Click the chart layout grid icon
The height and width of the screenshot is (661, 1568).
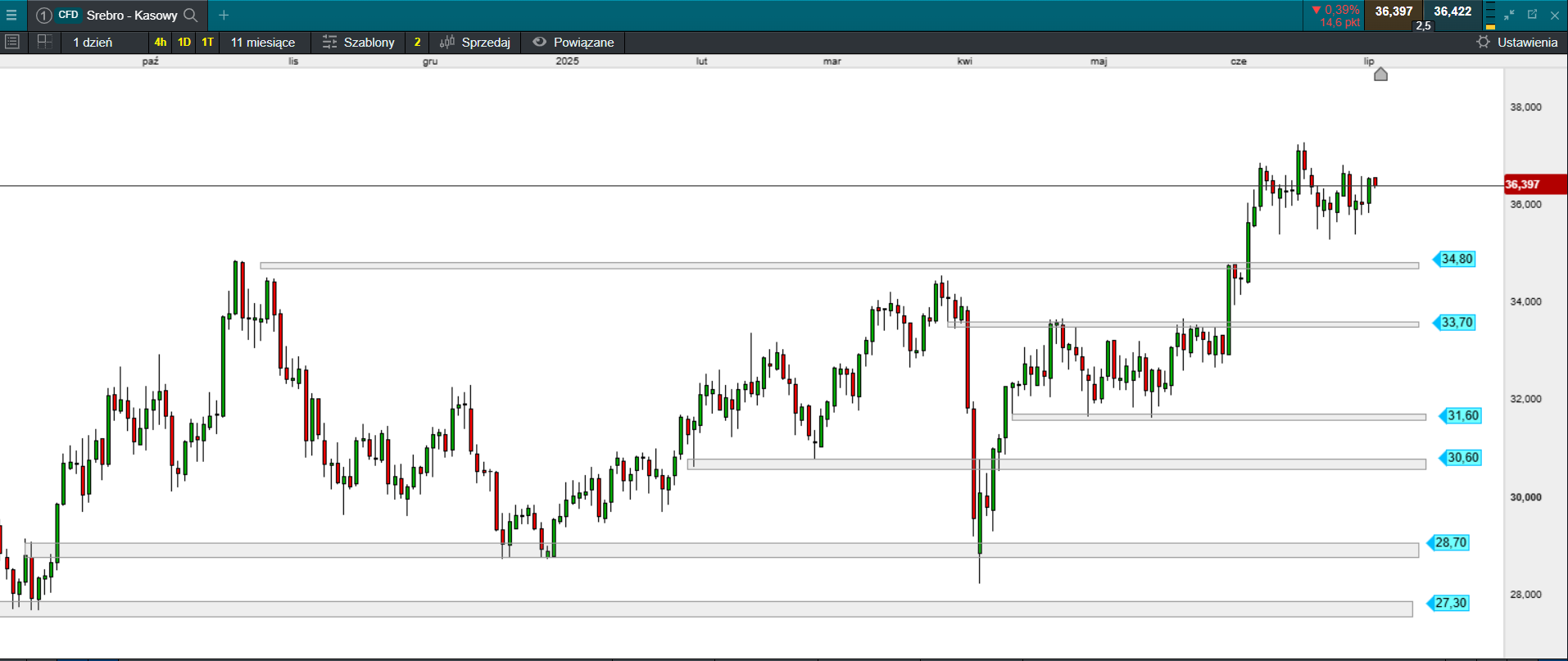click(x=44, y=42)
